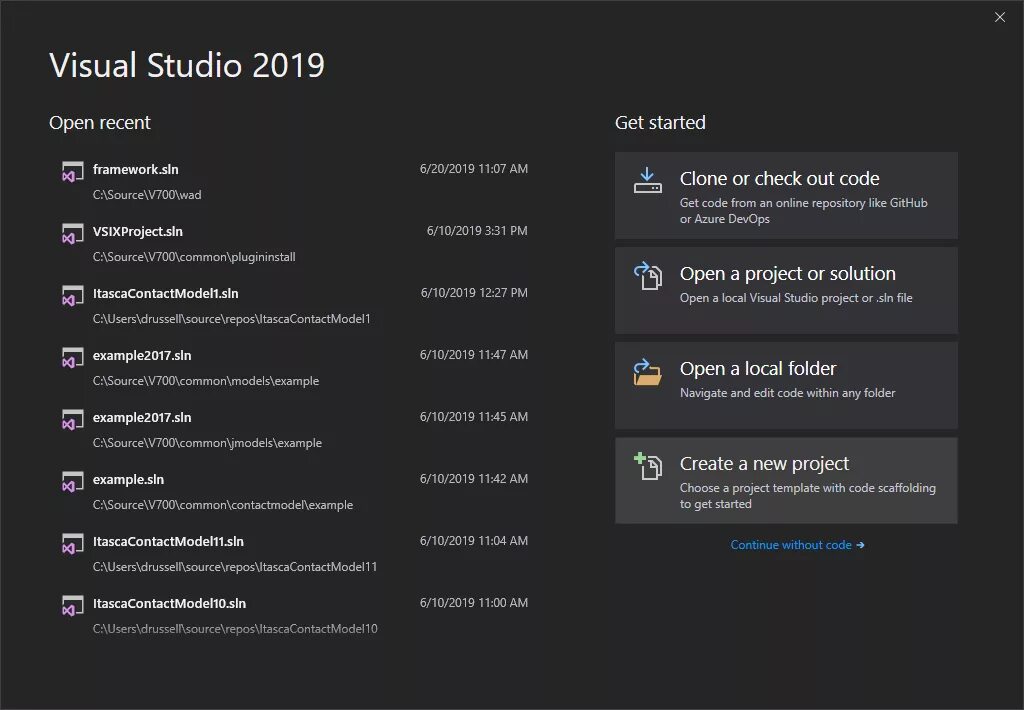Image resolution: width=1024 pixels, height=710 pixels.
Task: Click the solution icon beside example.sln
Action: 72,482
